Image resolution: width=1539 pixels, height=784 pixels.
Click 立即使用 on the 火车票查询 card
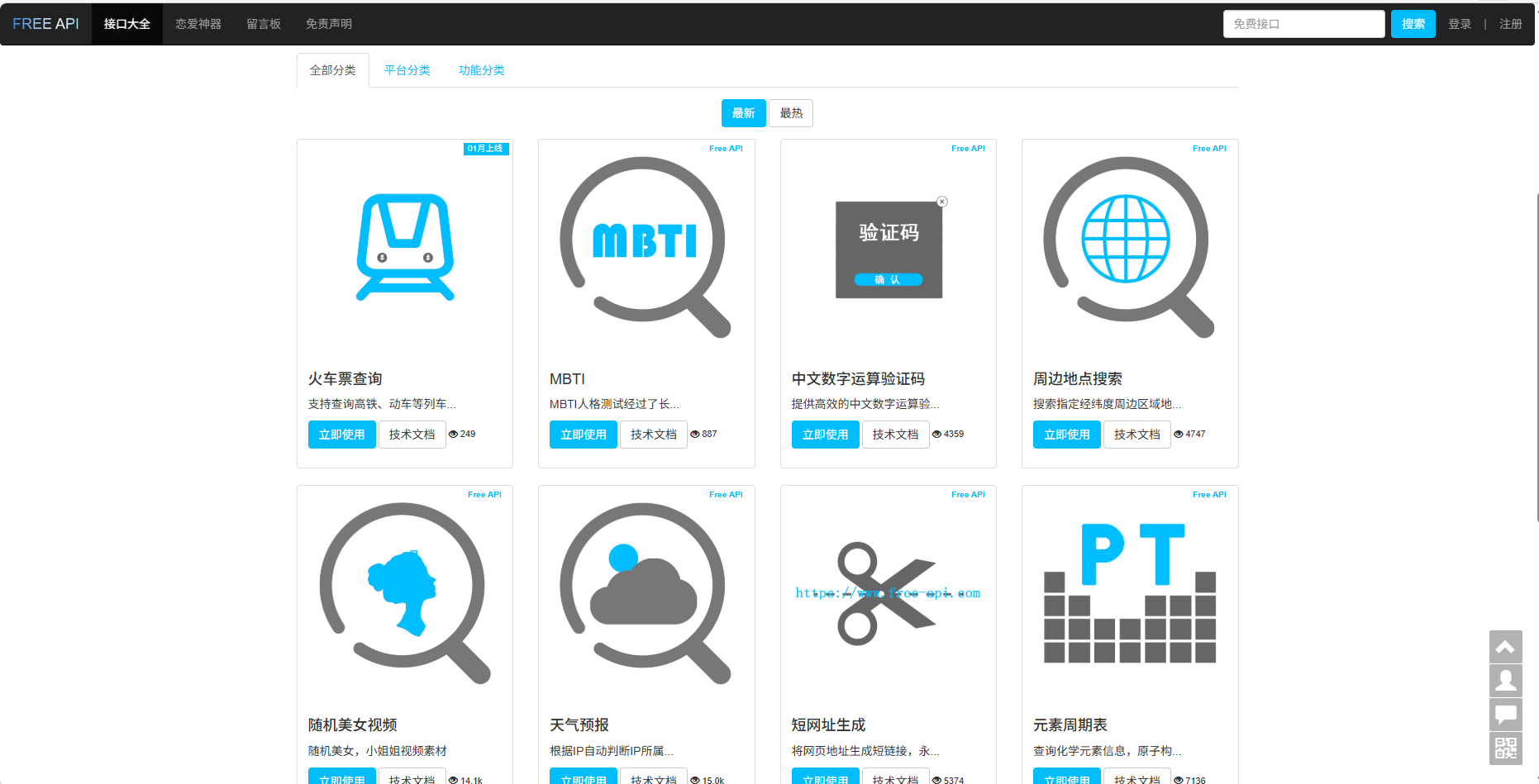click(x=341, y=435)
